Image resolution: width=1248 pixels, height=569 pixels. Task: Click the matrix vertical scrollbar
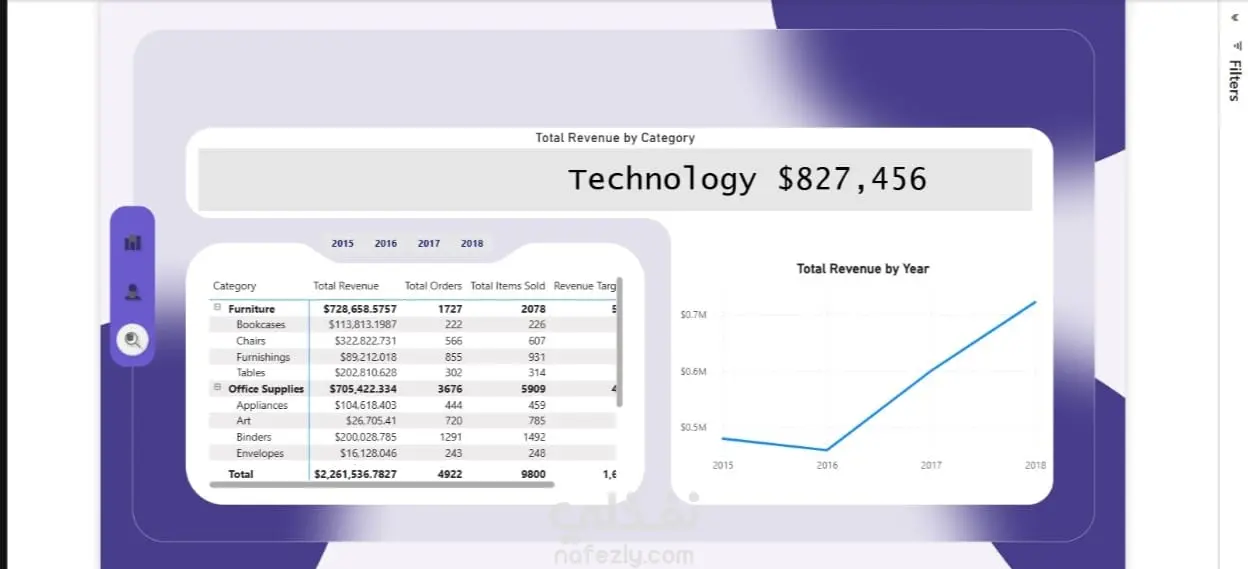click(620, 342)
